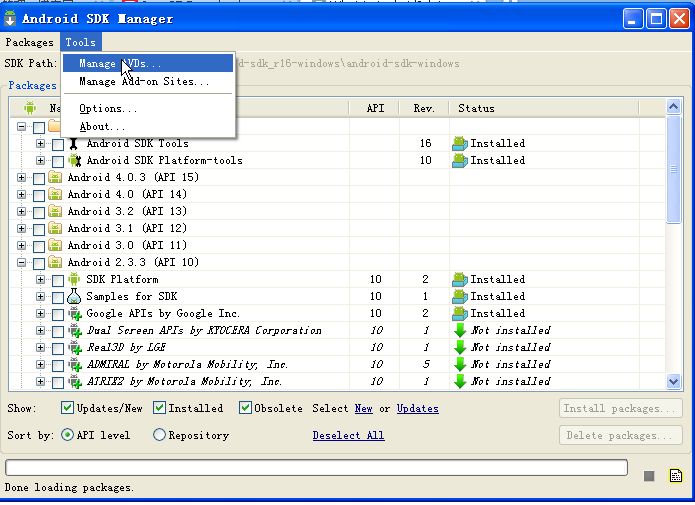Screen dimensions: 695x505
Task: Click the Real3D by LGE add-on icon
Action: (75, 348)
